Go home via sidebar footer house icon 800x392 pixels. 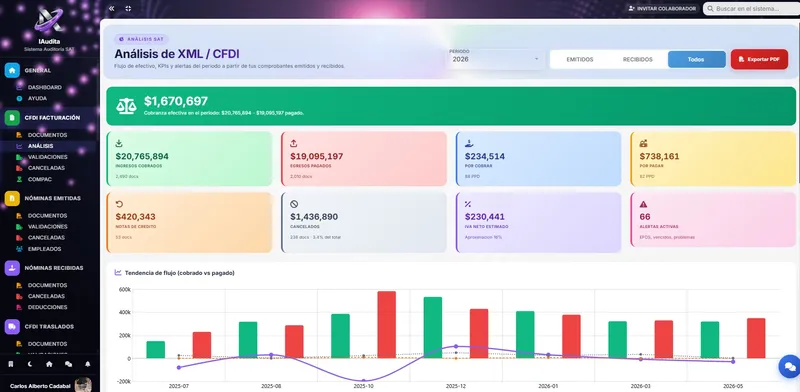click(49, 364)
